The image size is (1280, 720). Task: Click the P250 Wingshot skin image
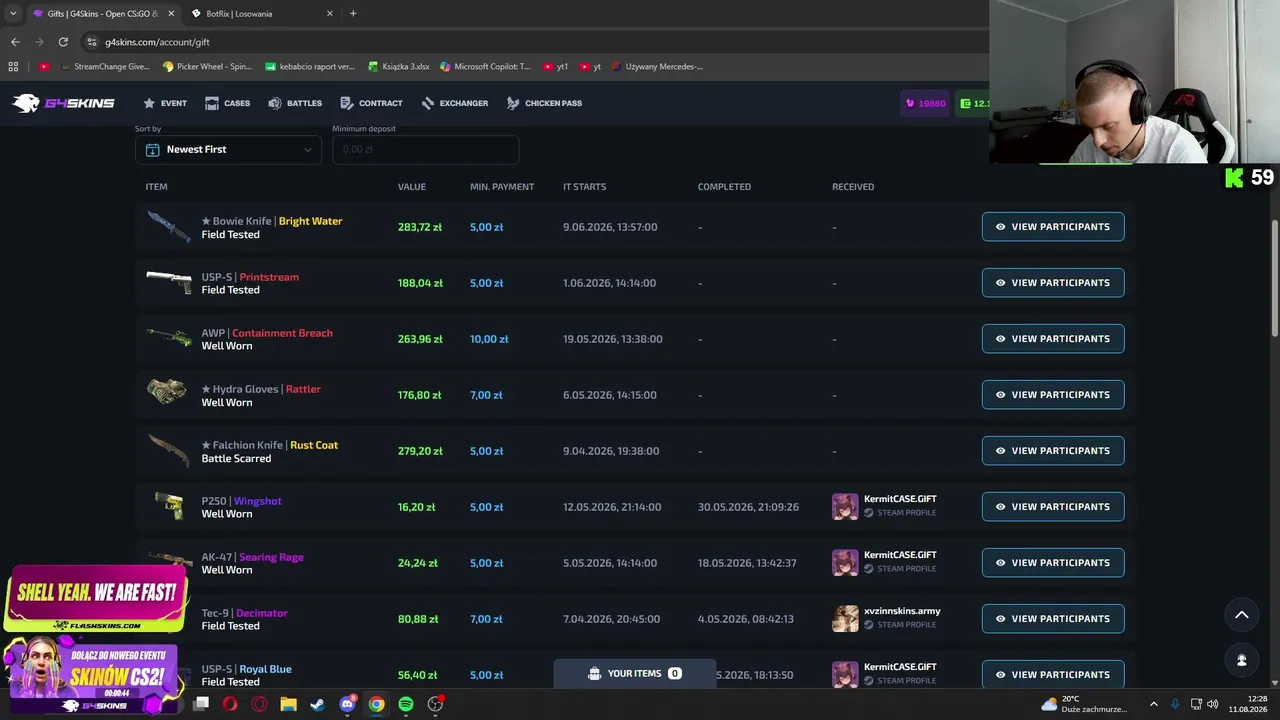(x=168, y=506)
